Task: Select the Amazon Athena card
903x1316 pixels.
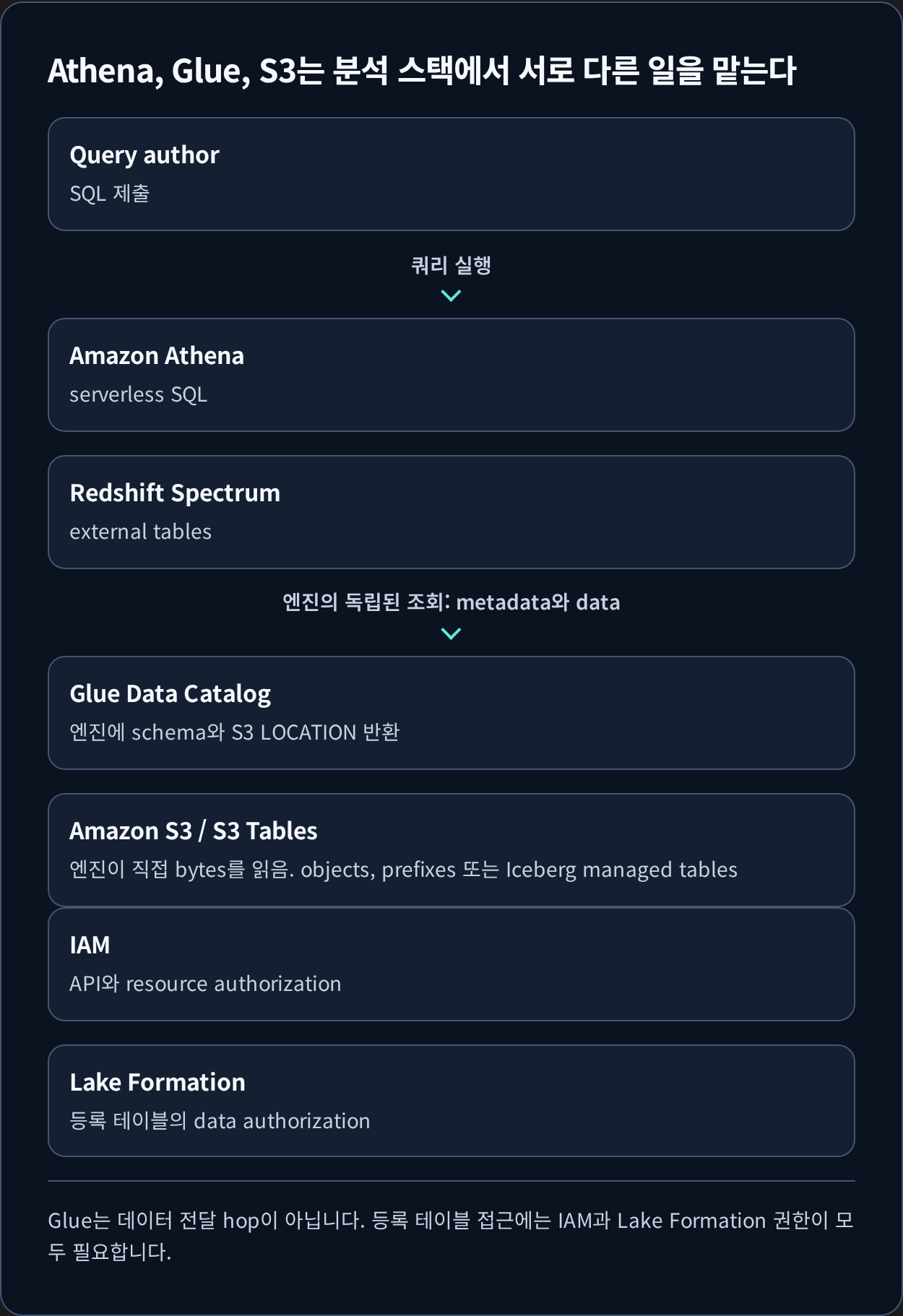Action: pos(451,375)
